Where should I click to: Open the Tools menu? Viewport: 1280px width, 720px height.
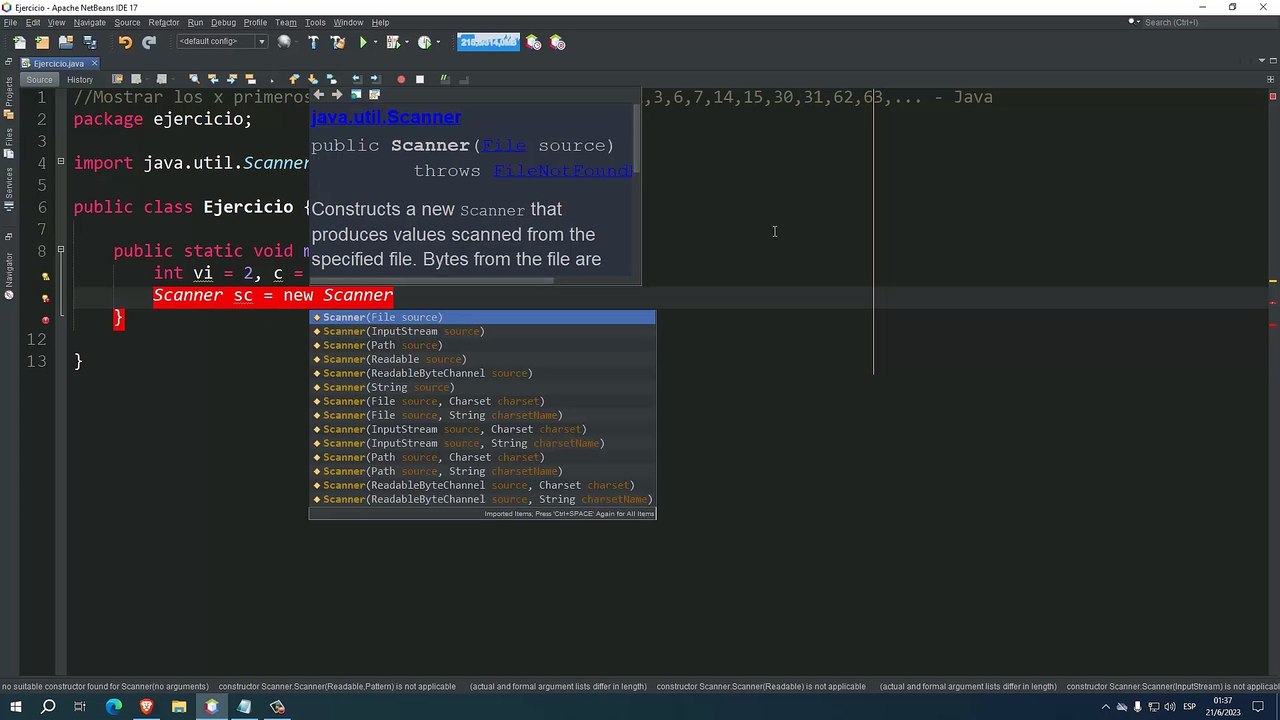(315, 22)
